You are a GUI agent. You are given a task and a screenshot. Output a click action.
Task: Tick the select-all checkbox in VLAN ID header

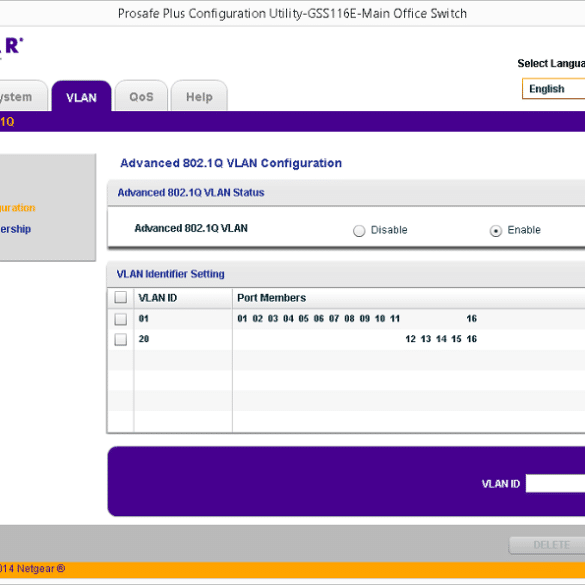pos(121,297)
